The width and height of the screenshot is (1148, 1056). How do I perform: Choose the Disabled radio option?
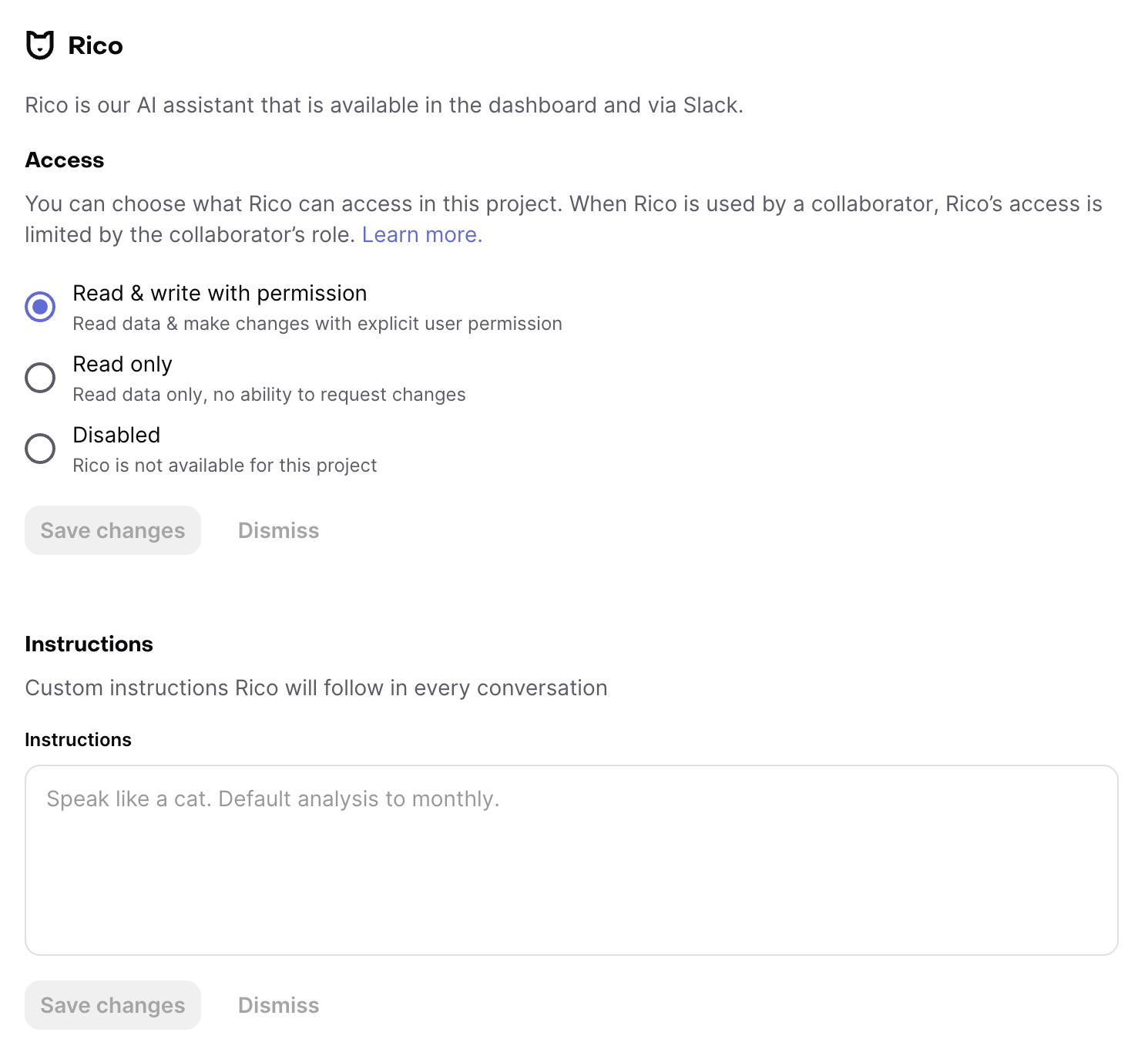(x=40, y=449)
